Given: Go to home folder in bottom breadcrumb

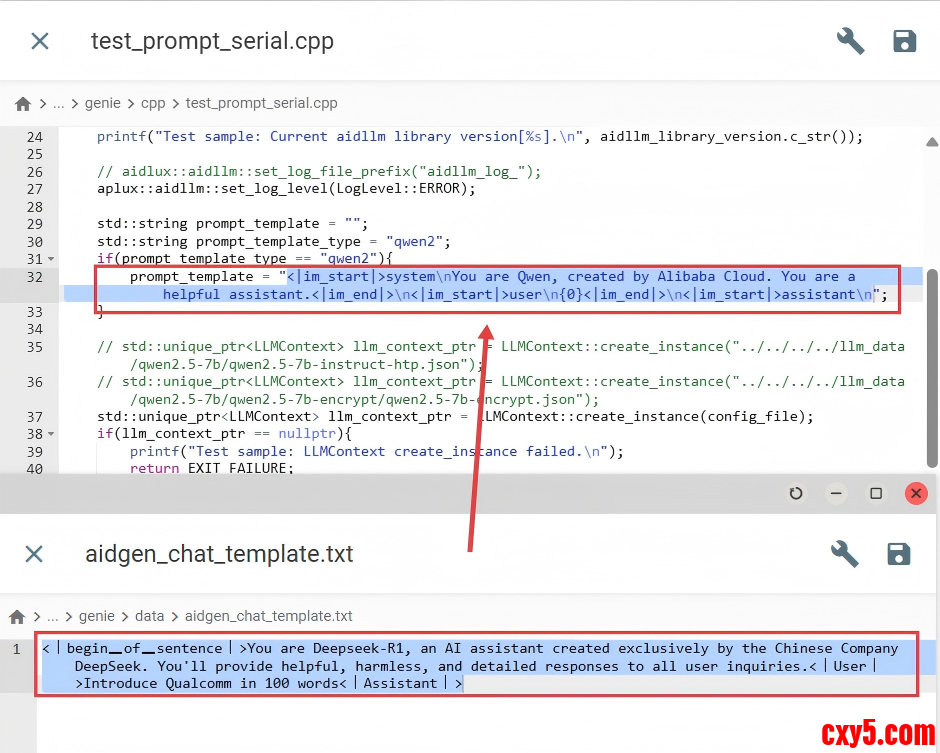Looking at the screenshot, I should [x=17, y=617].
